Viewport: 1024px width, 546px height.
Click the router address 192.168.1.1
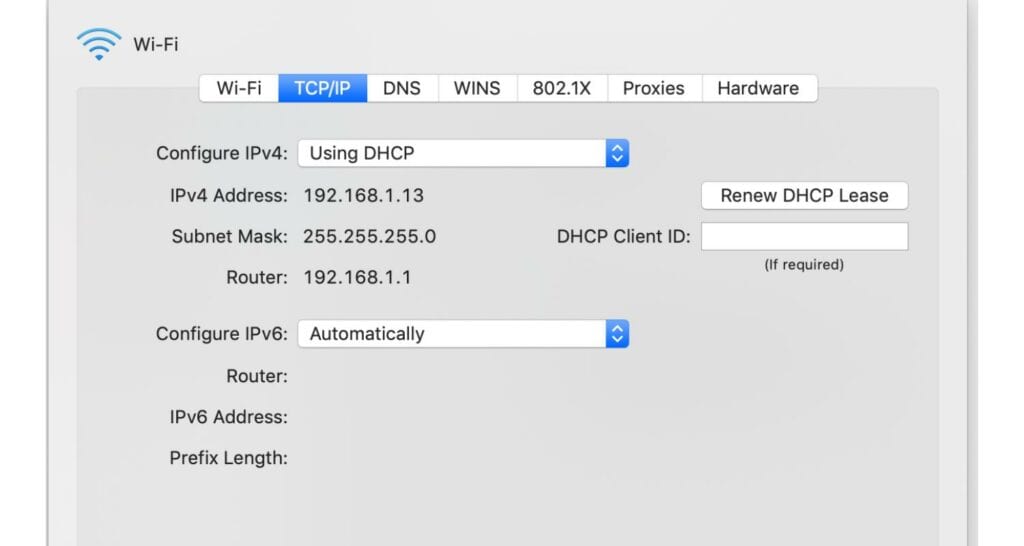[357, 278]
